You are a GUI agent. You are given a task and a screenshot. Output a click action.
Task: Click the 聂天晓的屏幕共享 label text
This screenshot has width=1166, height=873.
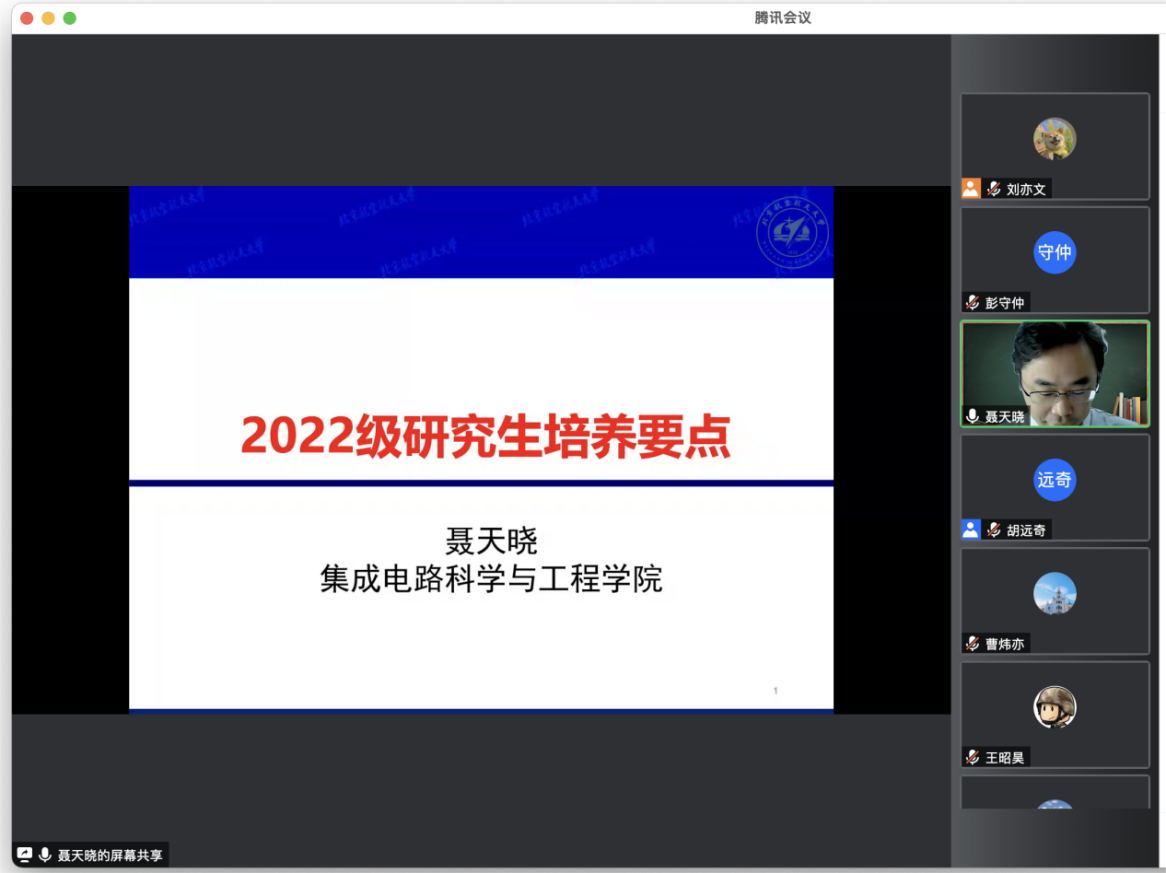click(x=110, y=855)
